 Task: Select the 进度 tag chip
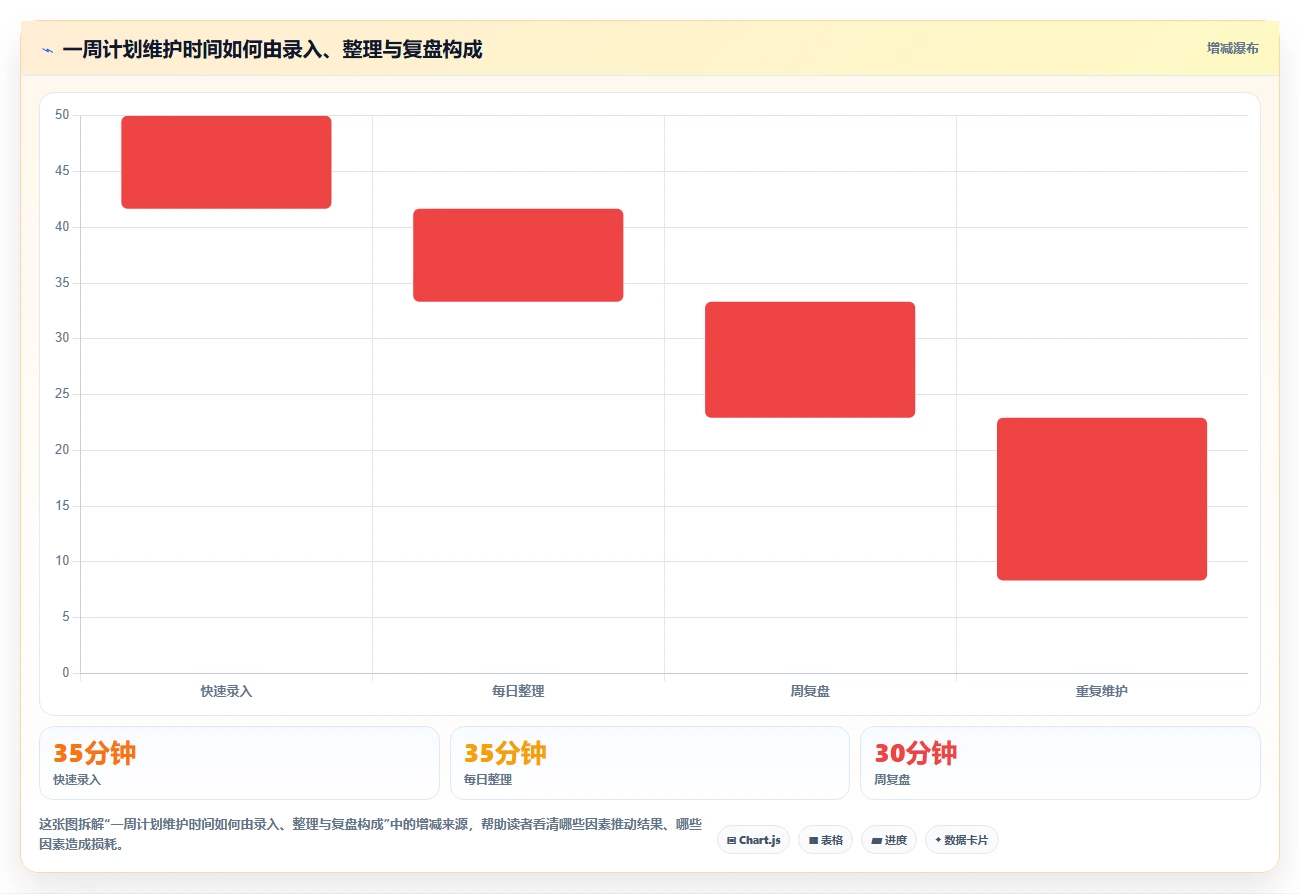pyautogui.click(x=888, y=840)
